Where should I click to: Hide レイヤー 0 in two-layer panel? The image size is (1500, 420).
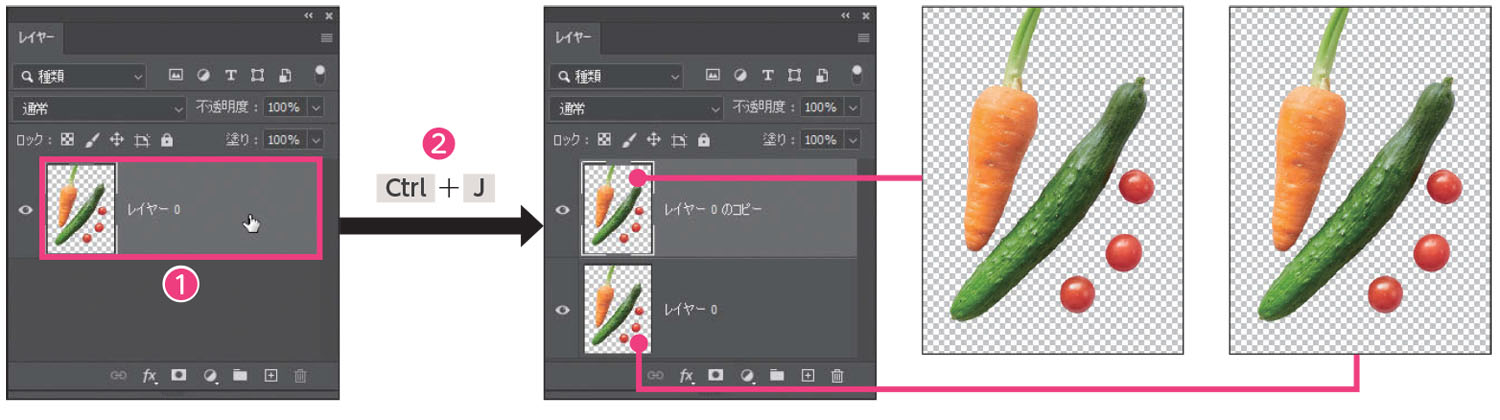click(563, 310)
